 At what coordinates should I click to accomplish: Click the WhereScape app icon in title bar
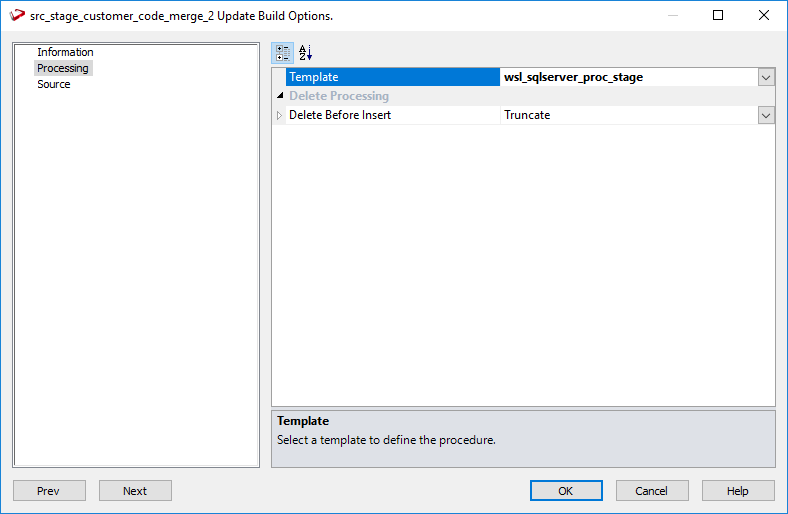coord(16,16)
